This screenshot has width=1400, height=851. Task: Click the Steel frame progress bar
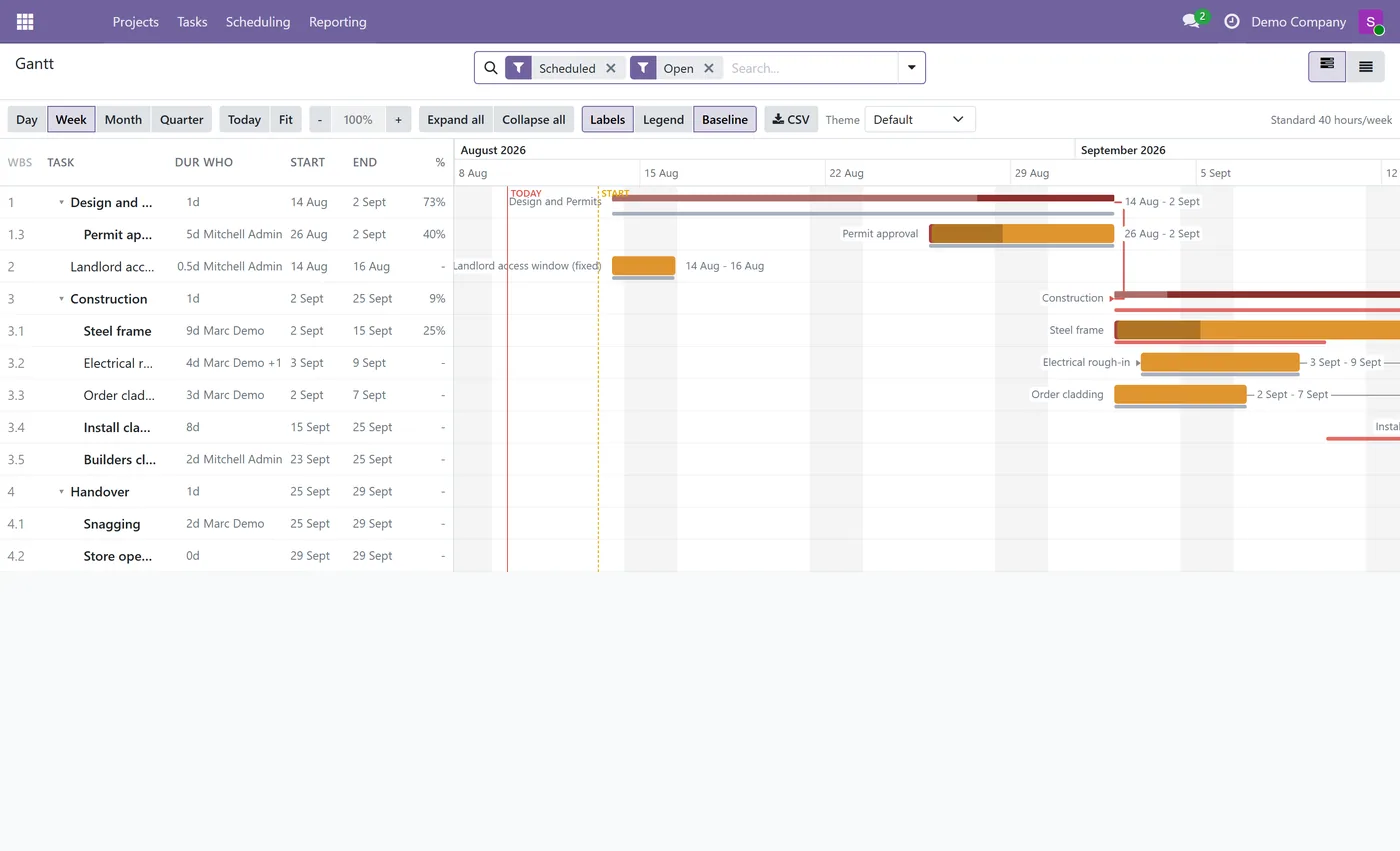click(1257, 330)
